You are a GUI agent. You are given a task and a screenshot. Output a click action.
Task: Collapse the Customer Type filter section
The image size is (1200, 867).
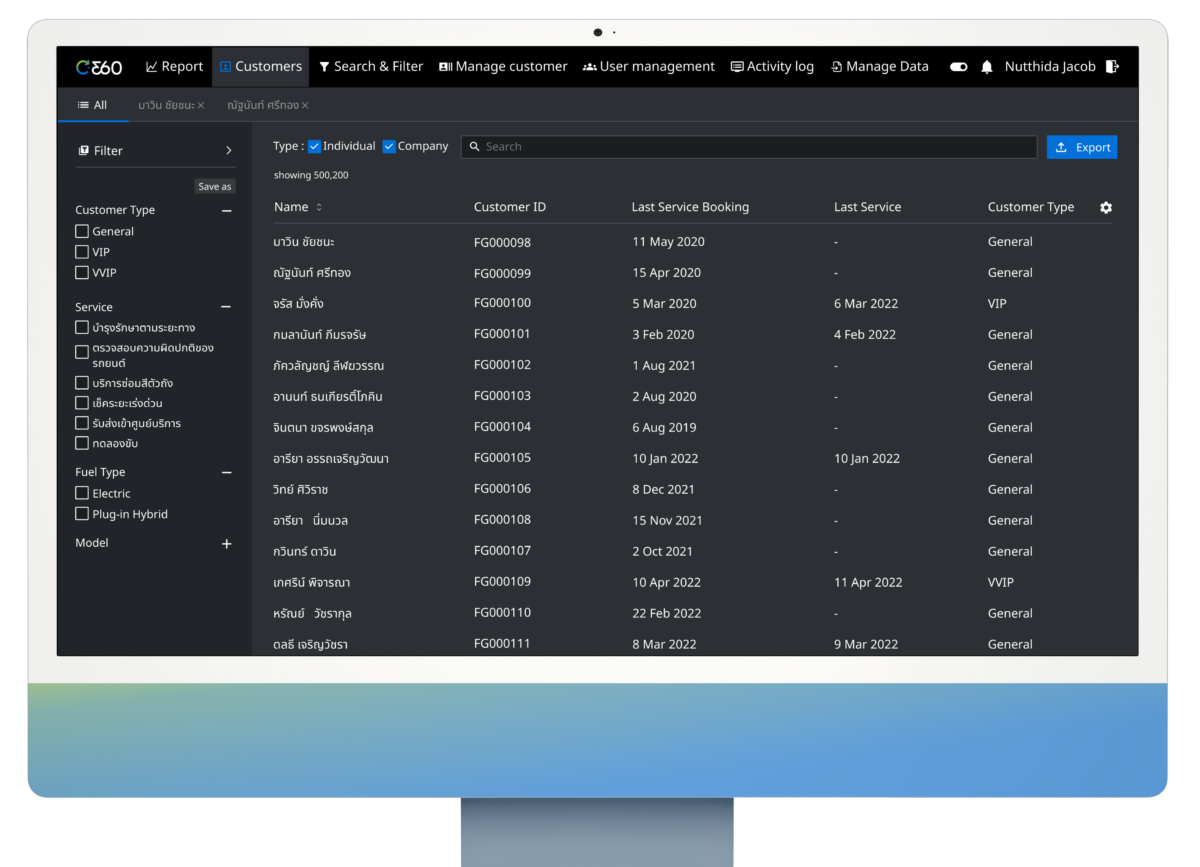point(226,211)
